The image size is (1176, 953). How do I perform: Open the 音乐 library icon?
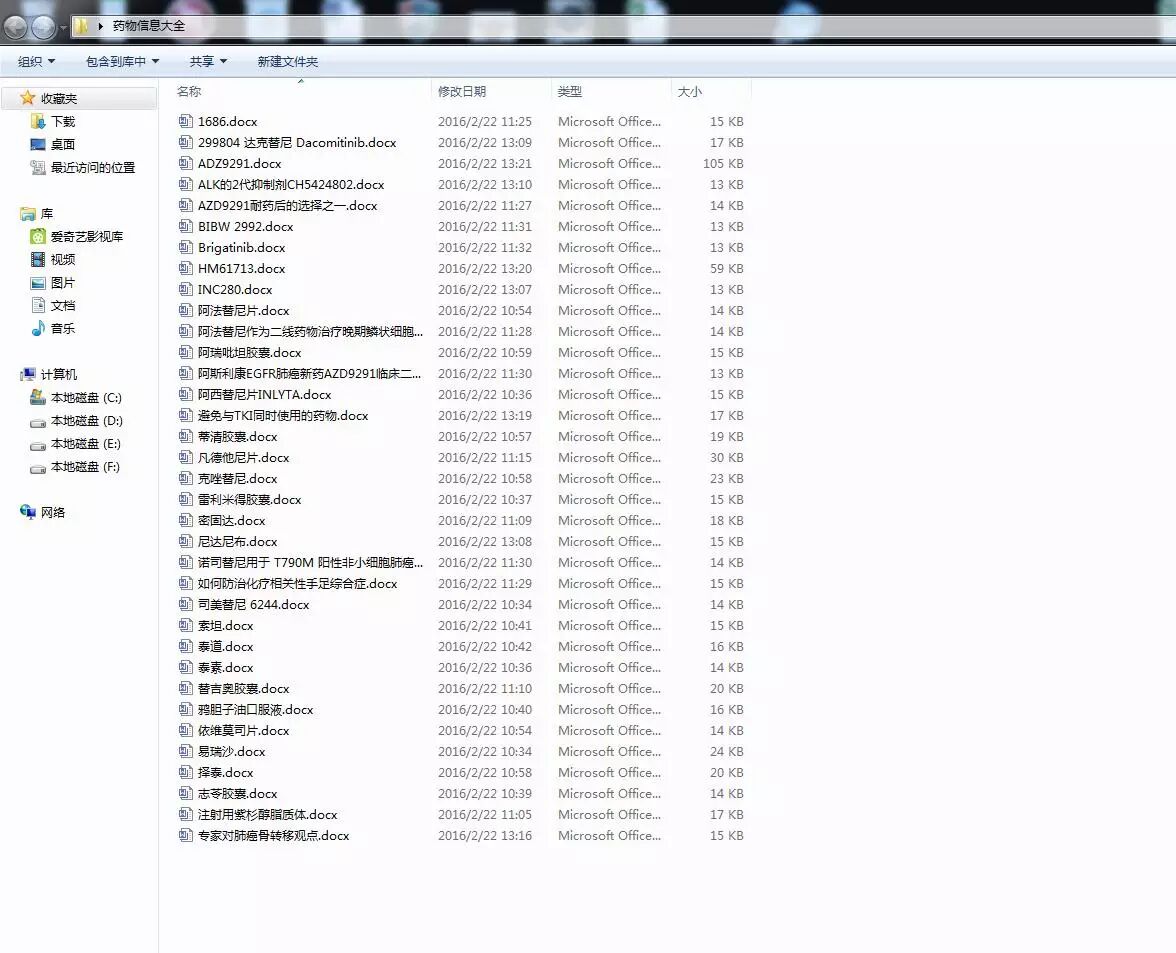click(38, 328)
